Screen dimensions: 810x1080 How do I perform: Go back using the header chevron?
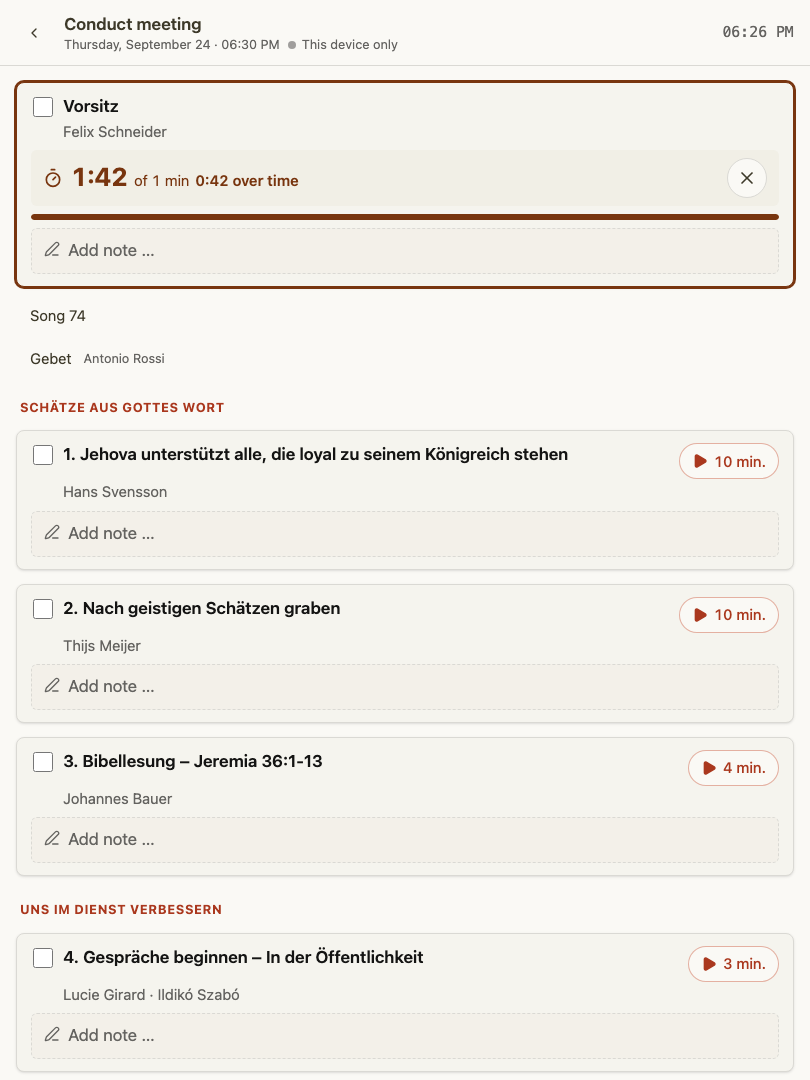coord(34,33)
